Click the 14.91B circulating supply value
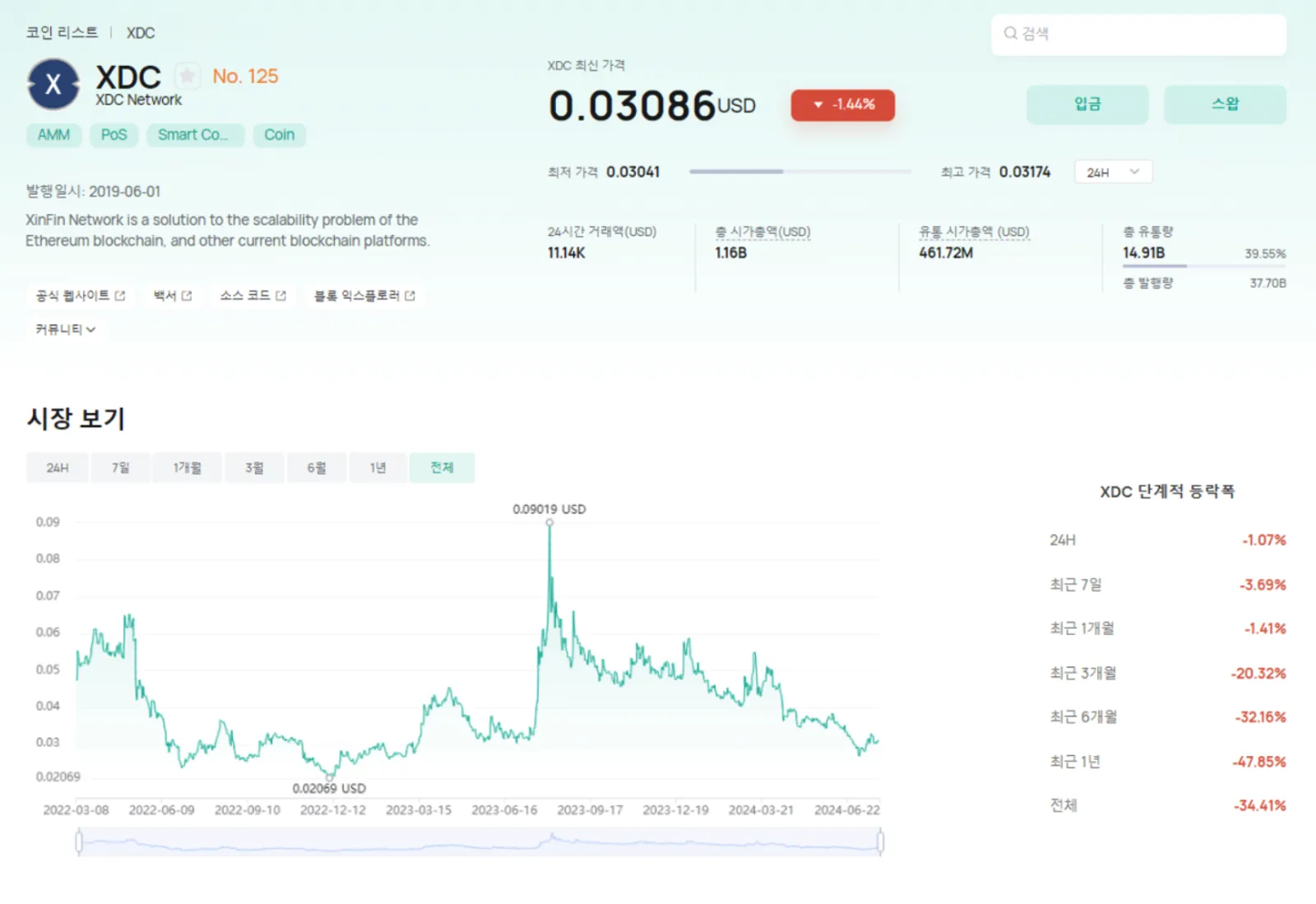The width and height of the screenshot is (1316, 904). [1143, 253]
